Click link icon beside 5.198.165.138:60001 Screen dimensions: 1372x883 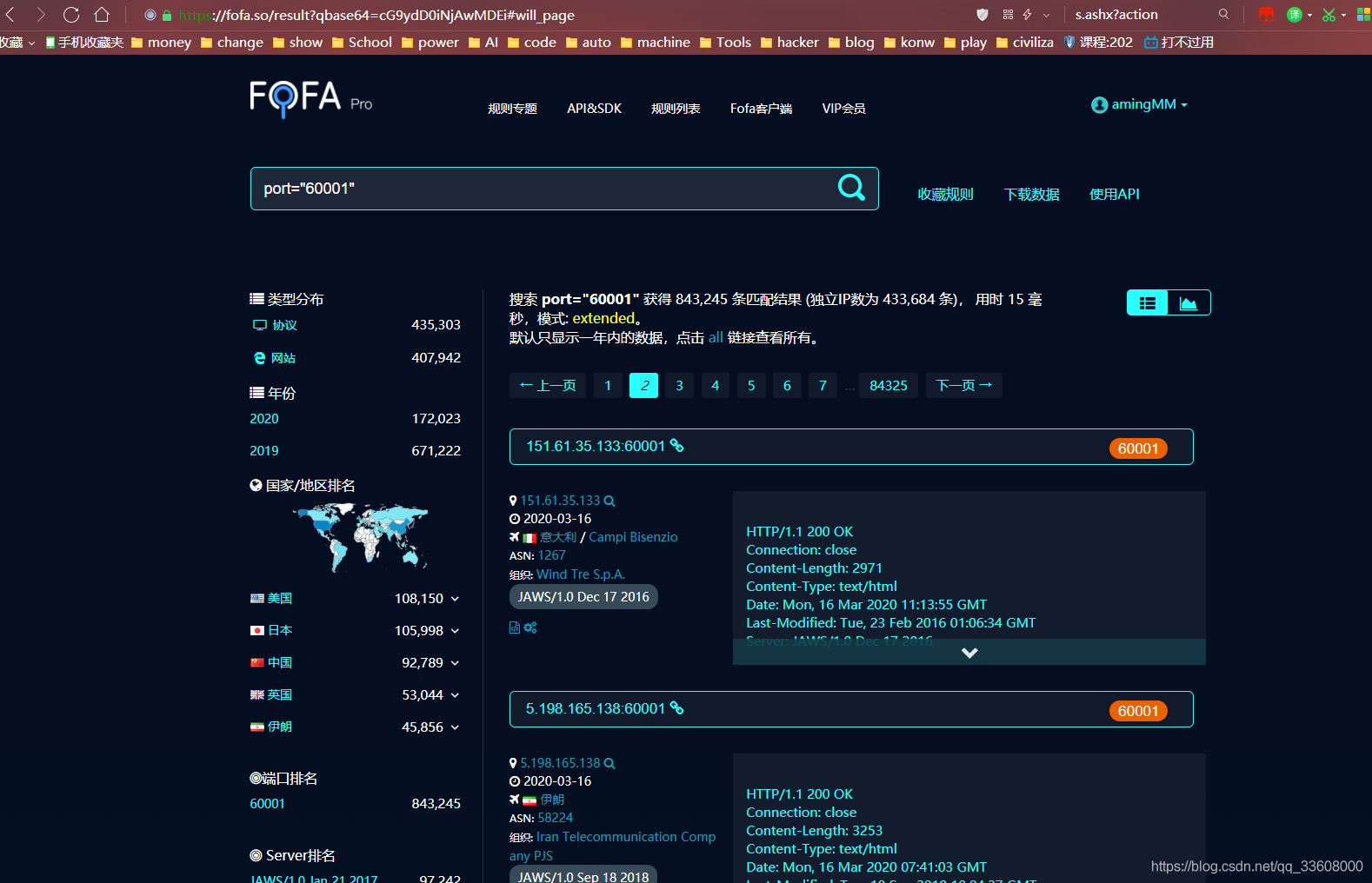coord(676,708)
